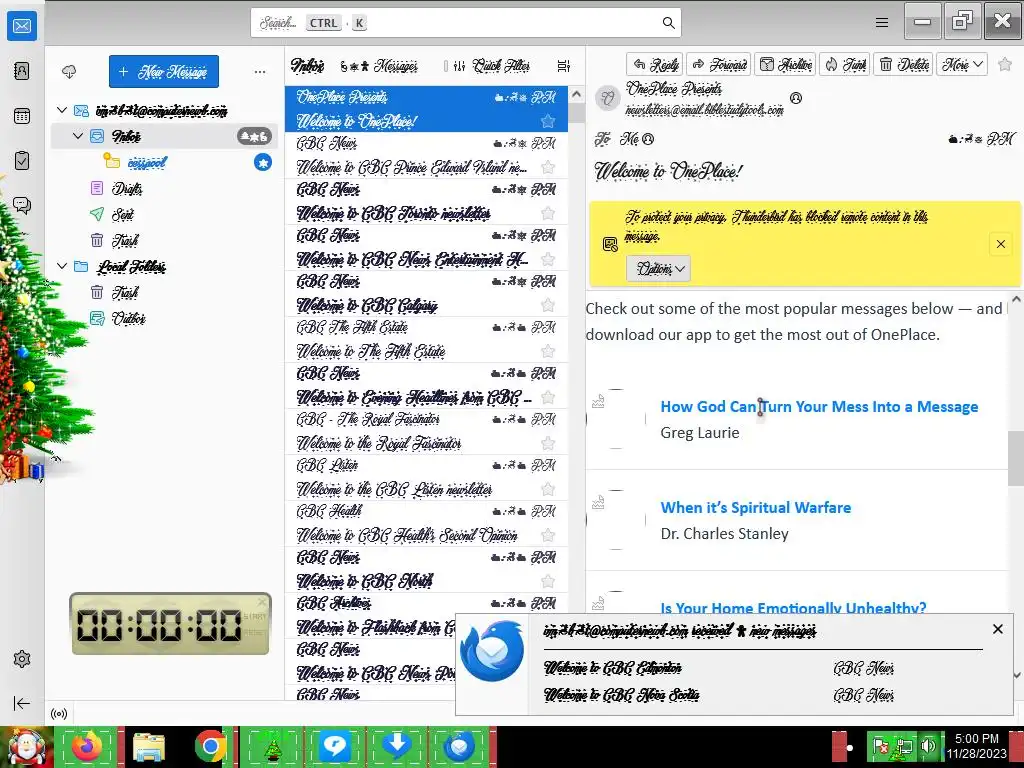
Task: Close the new messages notification popup
Action: tap(997, 629)
